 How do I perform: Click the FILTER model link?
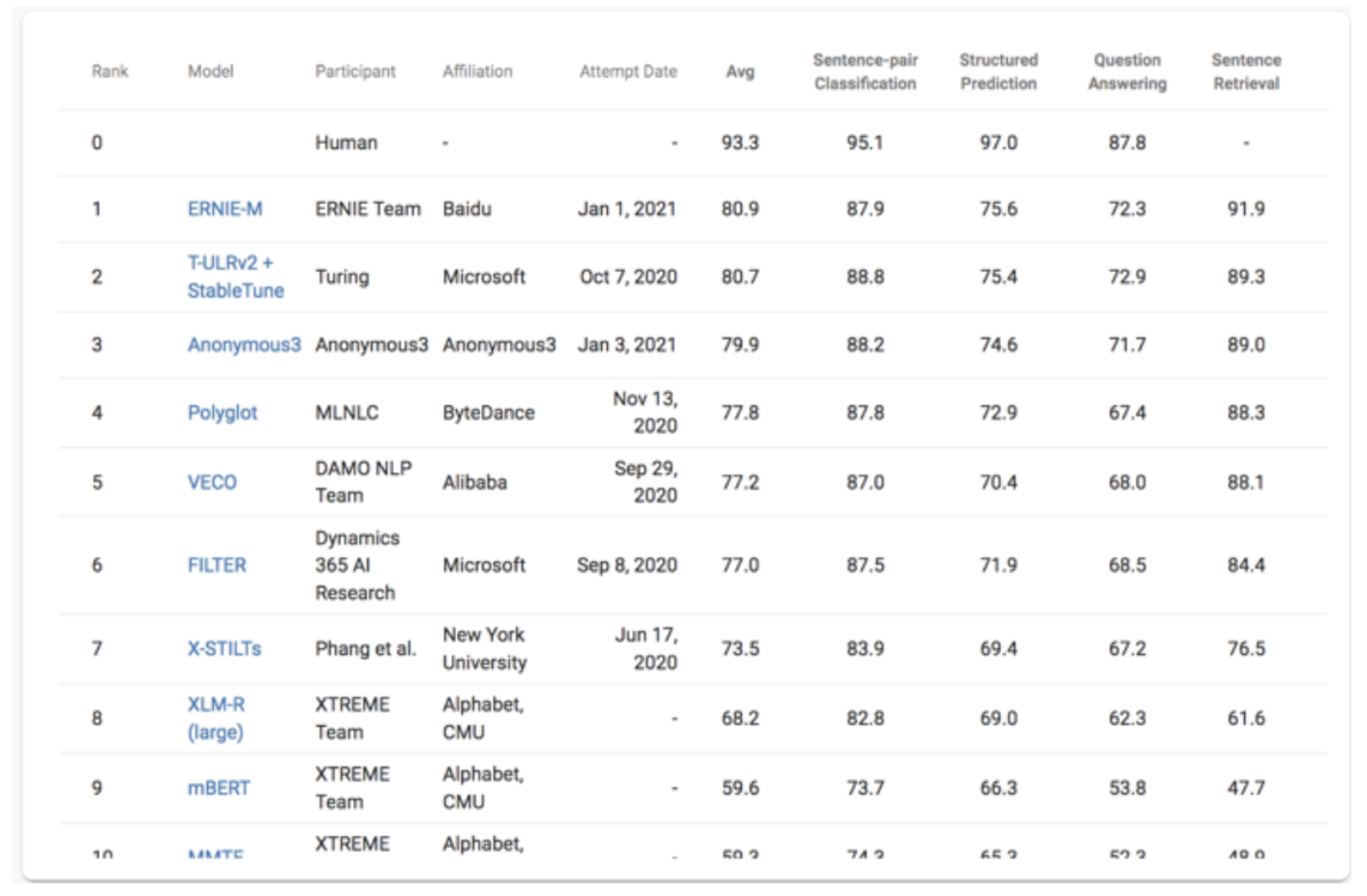[217, 565]
